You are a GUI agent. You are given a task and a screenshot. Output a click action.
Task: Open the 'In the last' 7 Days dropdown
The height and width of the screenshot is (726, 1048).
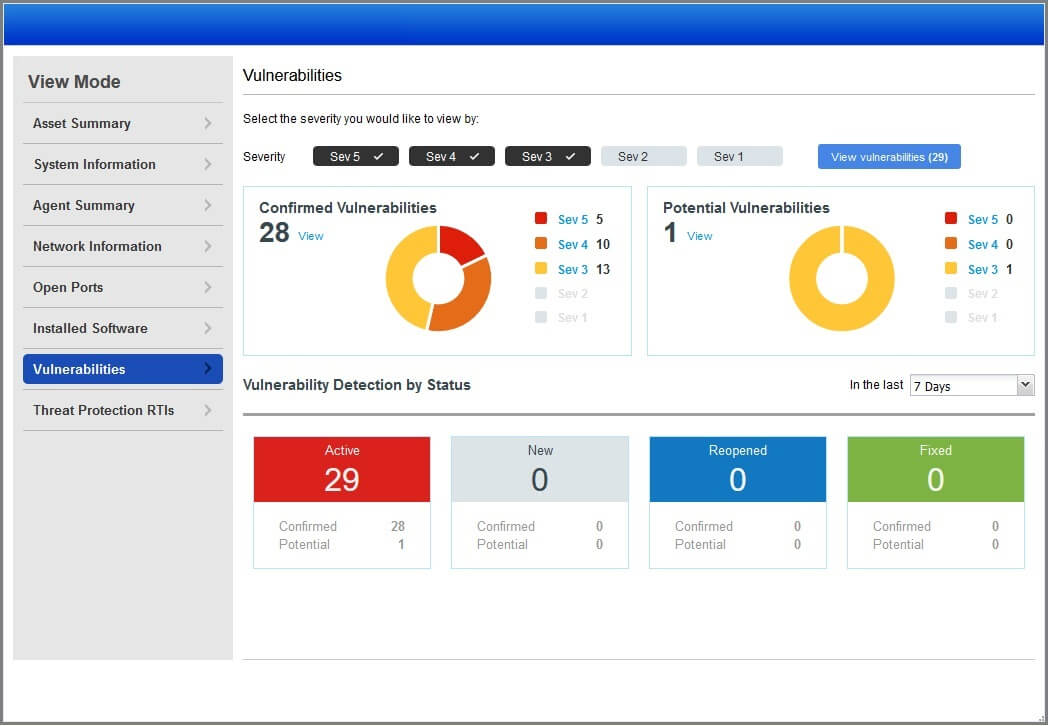[x=972, y=386]
